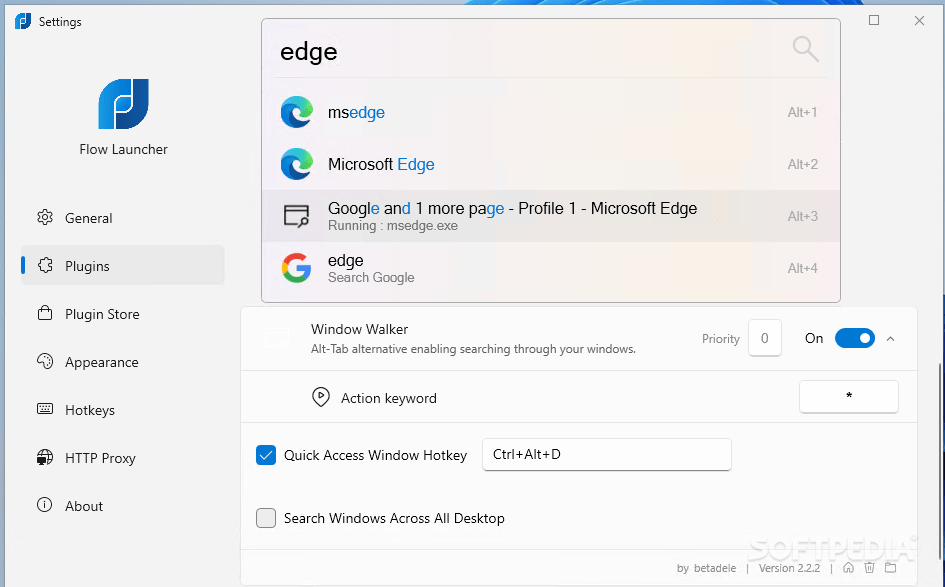Click the Alt+1 shortcut label
945x587 pixels.
[802, 112]
